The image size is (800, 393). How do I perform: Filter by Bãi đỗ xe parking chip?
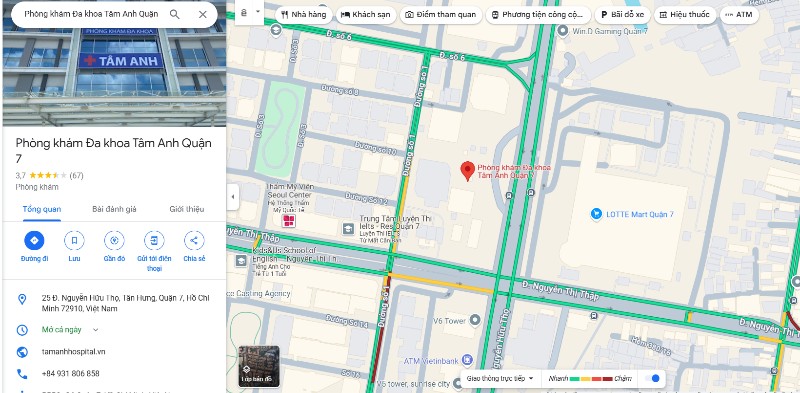click(x=622, y=15)
